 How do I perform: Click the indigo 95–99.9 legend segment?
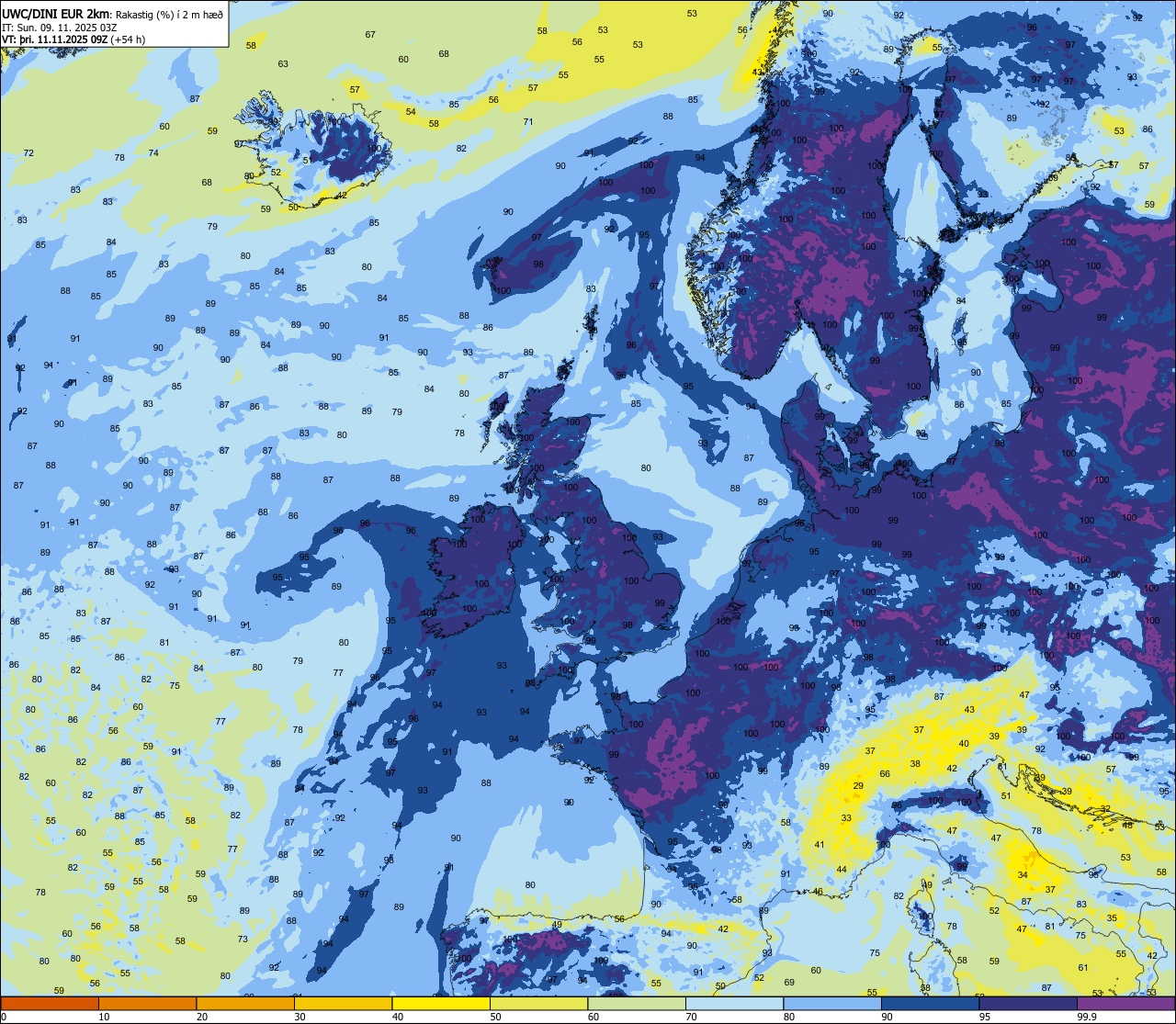pos(1028,1003)
